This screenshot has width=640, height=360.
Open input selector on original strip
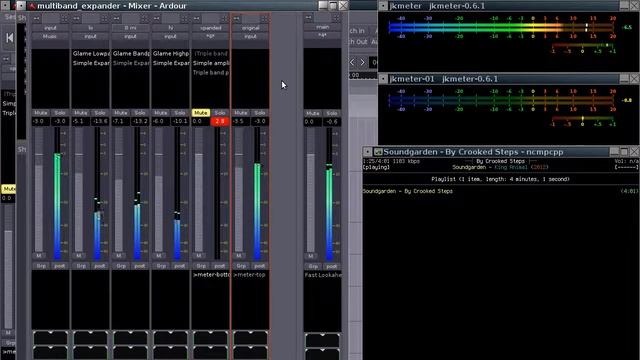[x=250, y=36]
